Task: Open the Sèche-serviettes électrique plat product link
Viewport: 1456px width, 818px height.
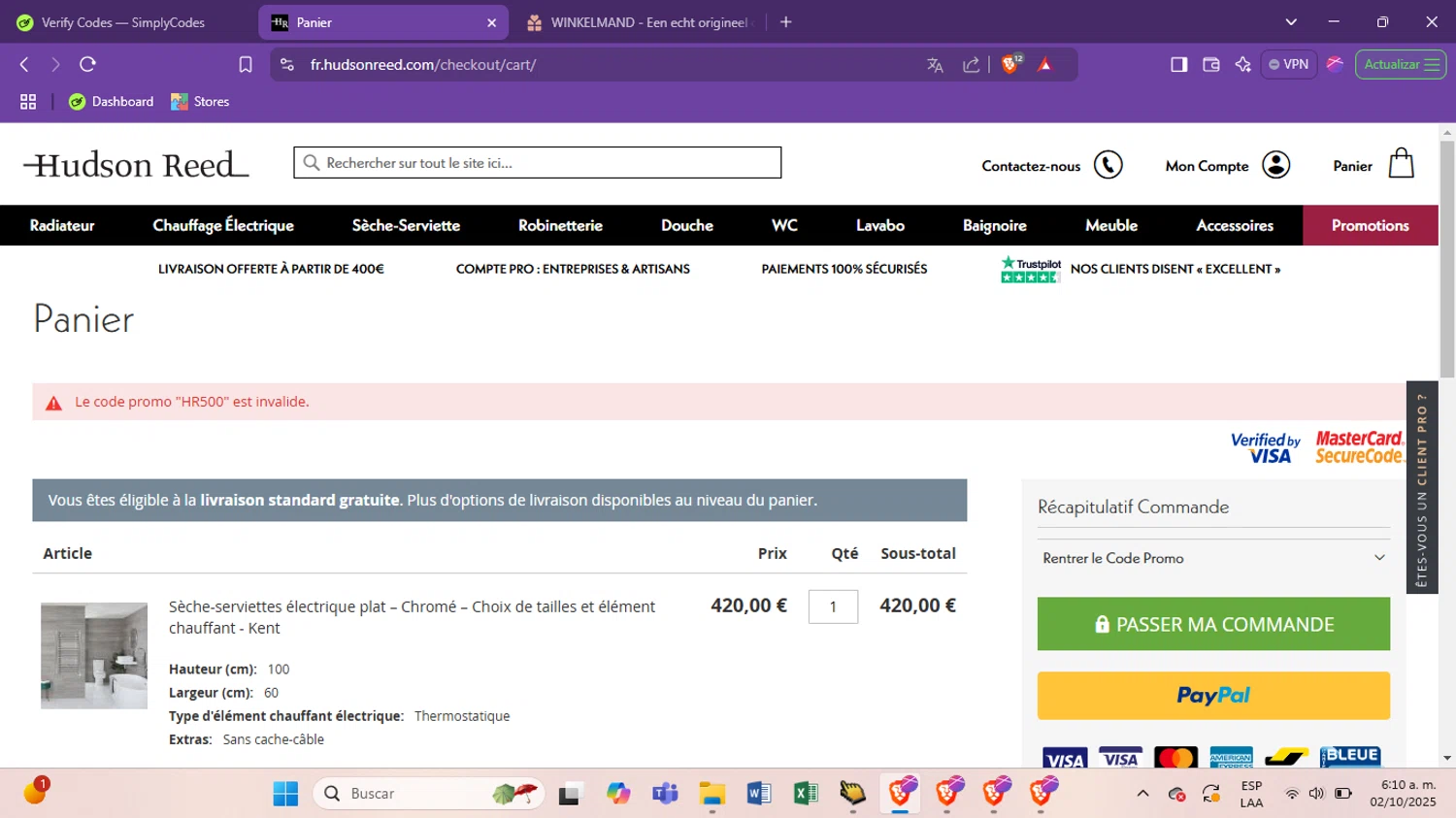Action: point(412,617)
